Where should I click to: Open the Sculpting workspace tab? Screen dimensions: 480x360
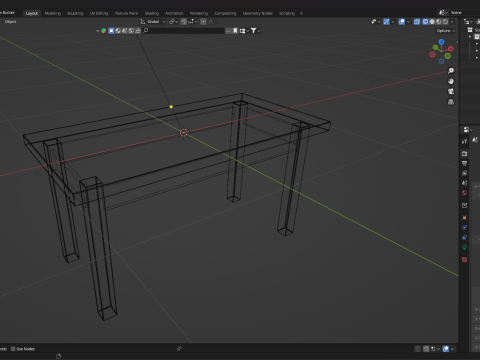75,13
